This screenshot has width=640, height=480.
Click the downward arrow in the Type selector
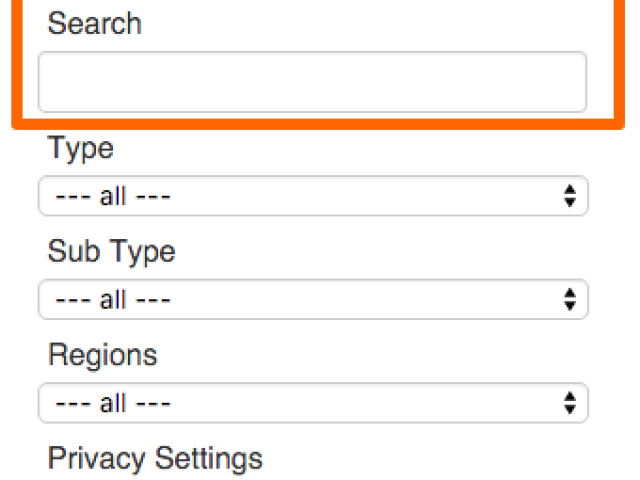[570, 202]
